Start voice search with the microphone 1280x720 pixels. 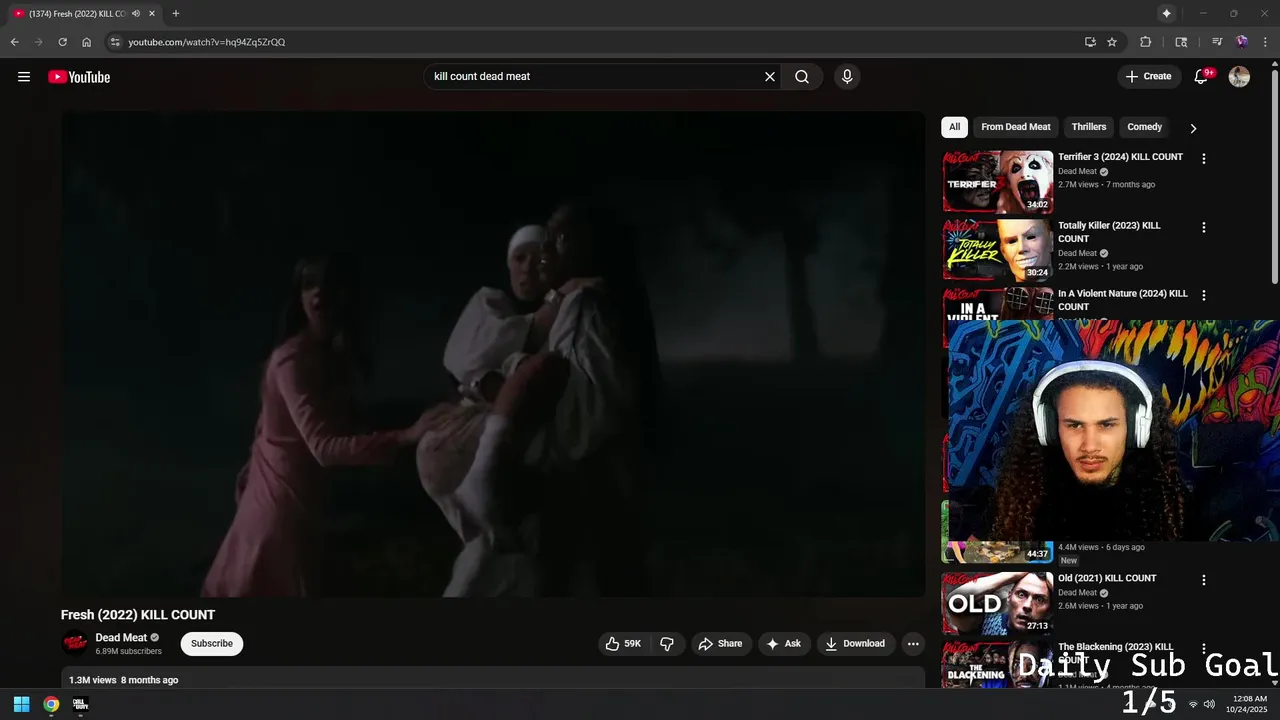tap(847, 77)
